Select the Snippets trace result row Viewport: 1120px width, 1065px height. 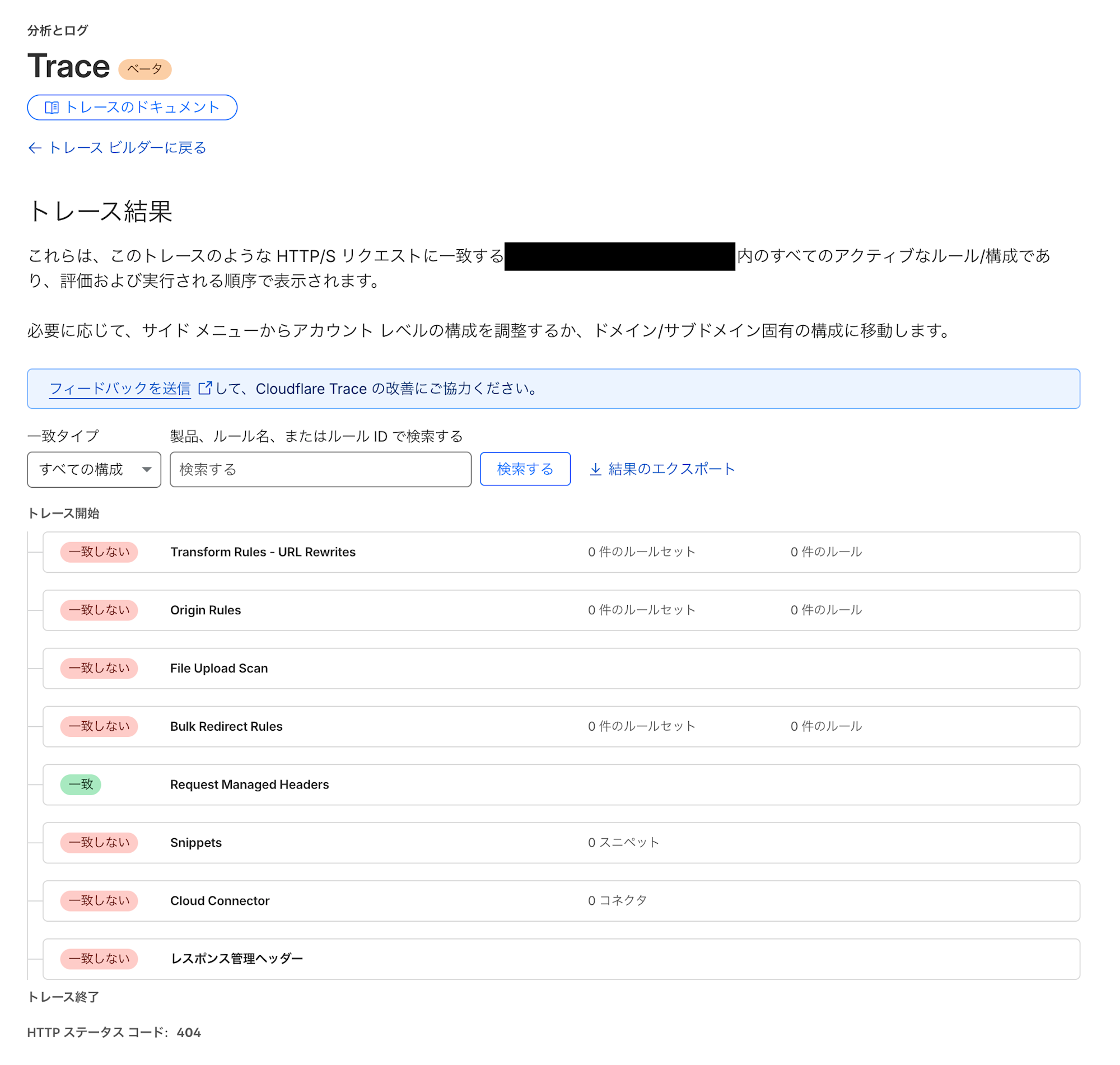point(196,843)
